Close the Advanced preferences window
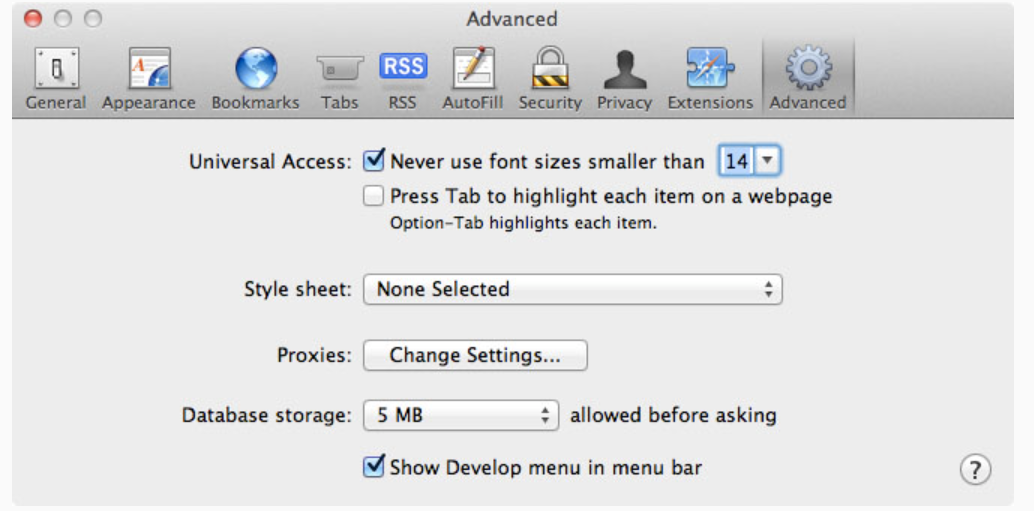The image size is (1034, 511). (33, 19)
